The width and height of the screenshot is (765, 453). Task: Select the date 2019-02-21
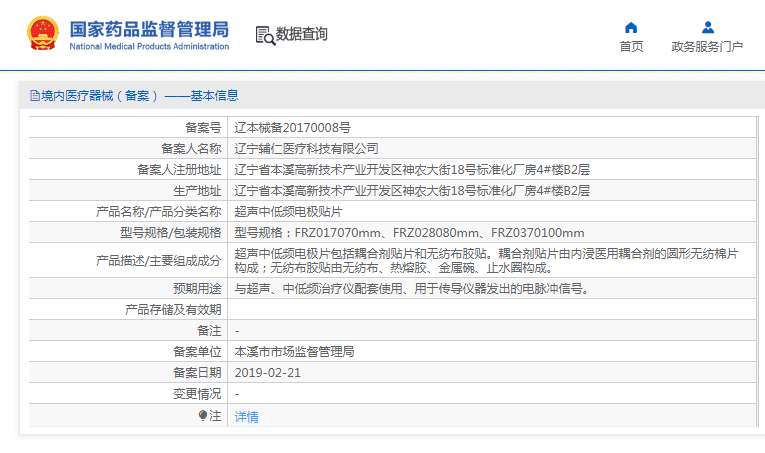(x=267, y=373)
